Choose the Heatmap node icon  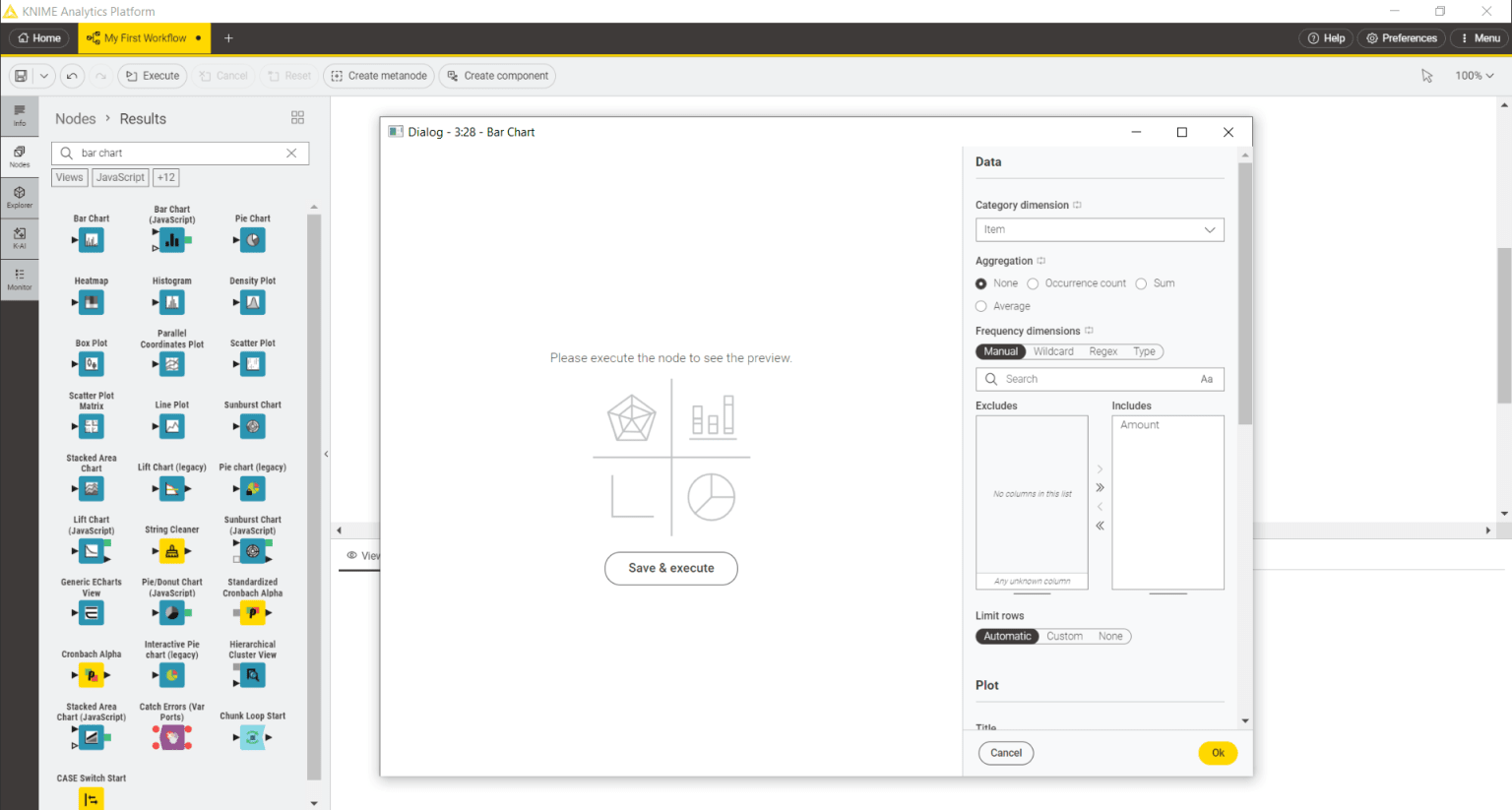click(92, 302)
